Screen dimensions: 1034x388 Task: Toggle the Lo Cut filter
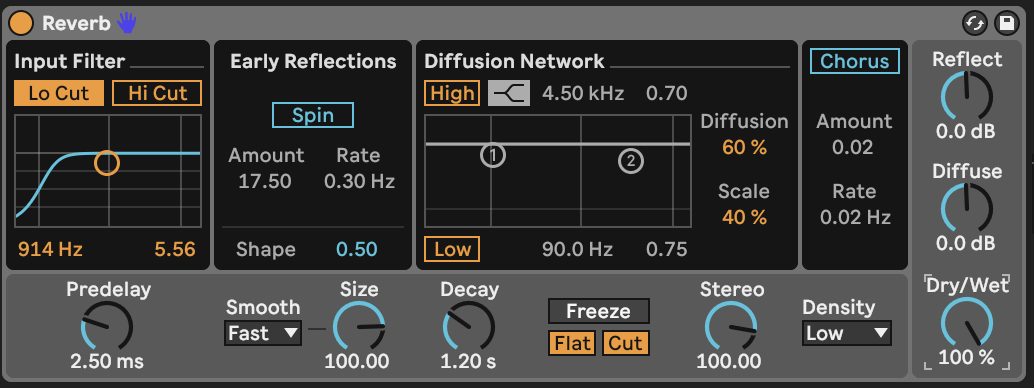point(59,93)
